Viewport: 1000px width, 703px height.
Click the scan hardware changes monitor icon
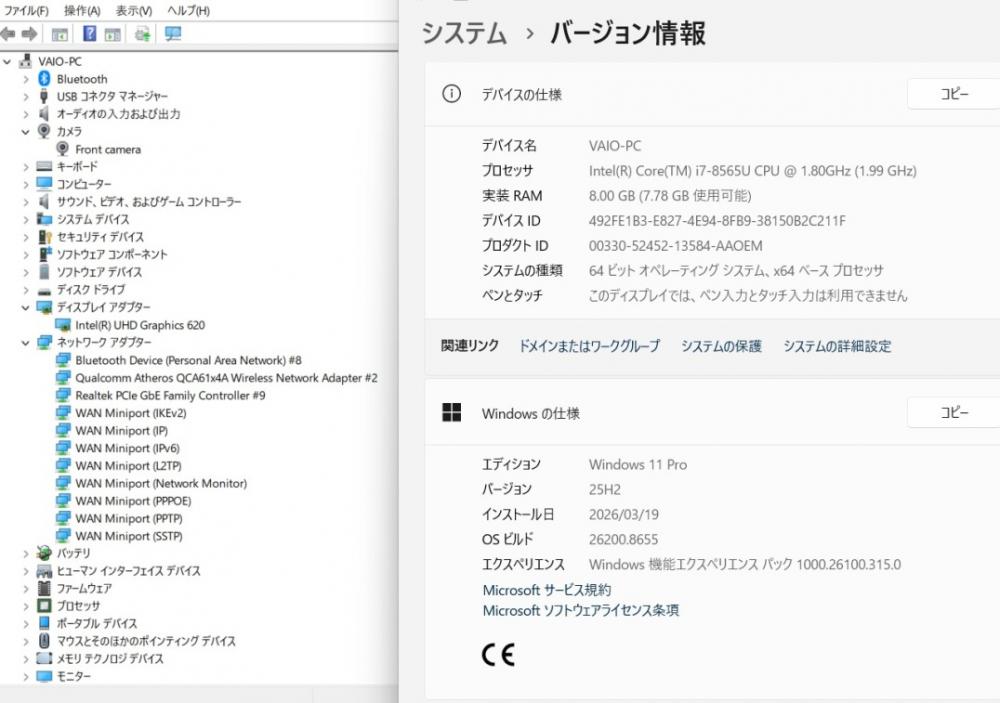[173, 34]
